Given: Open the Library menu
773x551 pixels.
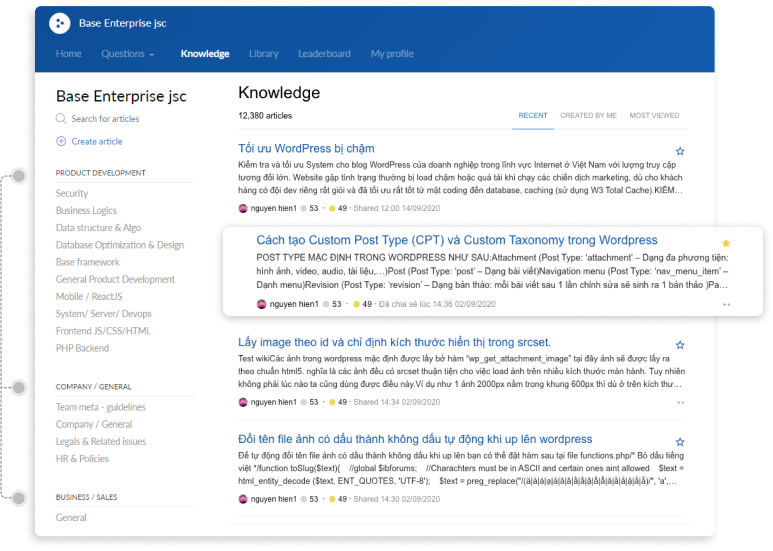Looking at the screenshot, I should (264, 54).
